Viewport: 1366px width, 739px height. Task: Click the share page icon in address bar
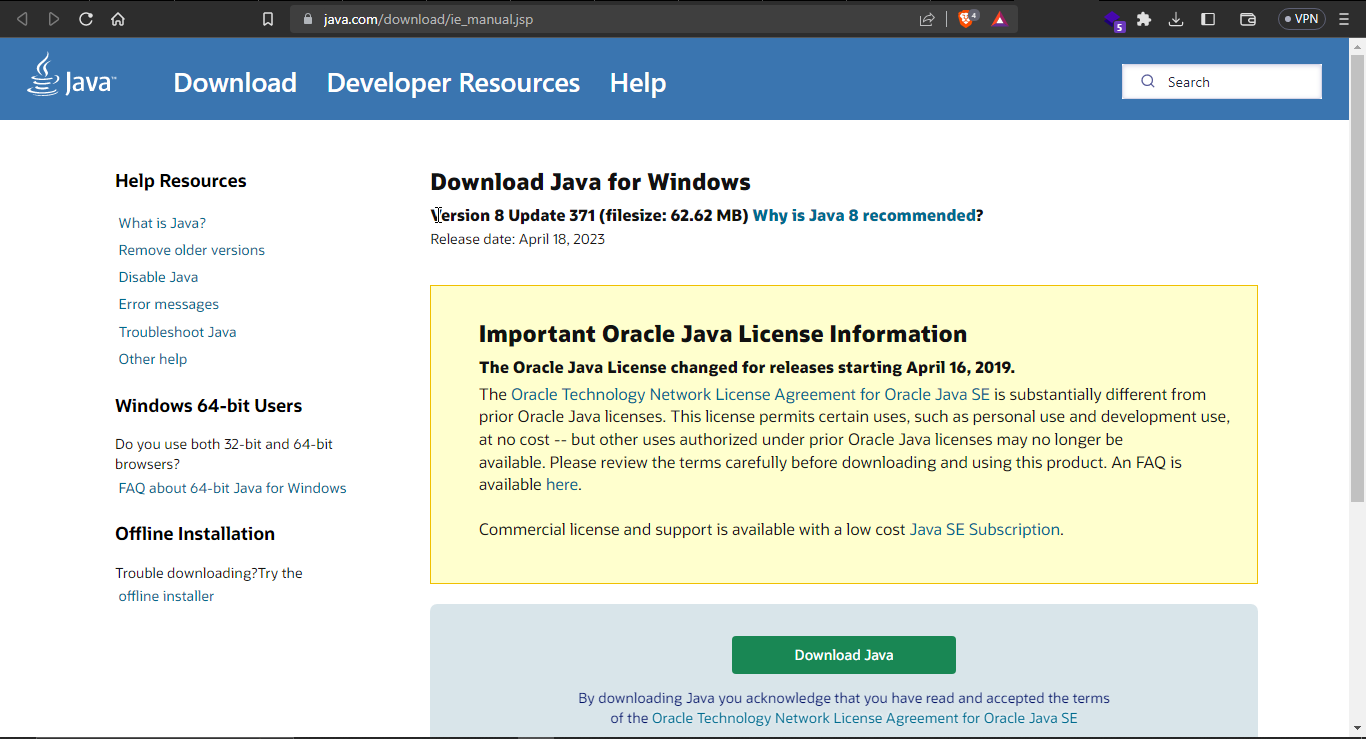coord(927,19)
